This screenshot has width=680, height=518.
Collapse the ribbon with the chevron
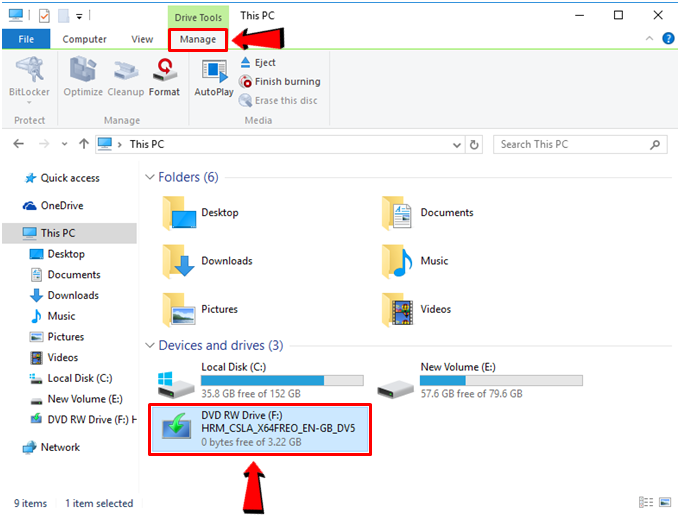(x=649, y=38)
